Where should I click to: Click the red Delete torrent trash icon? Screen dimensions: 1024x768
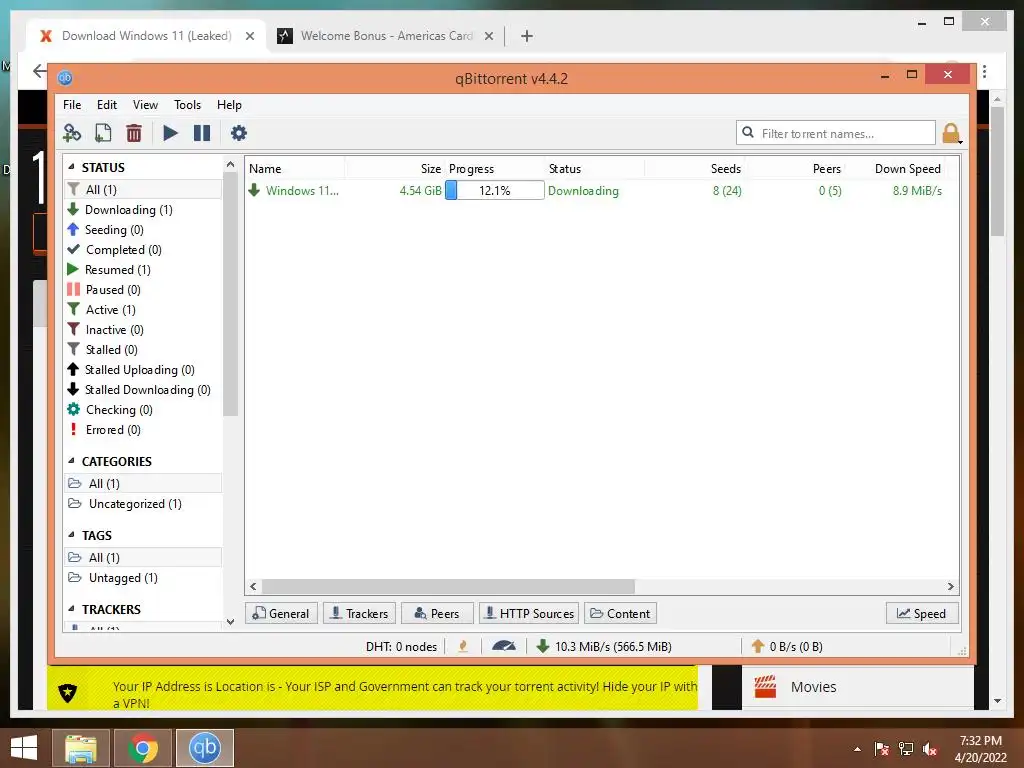pyautogui.click(x=134, y=133)
